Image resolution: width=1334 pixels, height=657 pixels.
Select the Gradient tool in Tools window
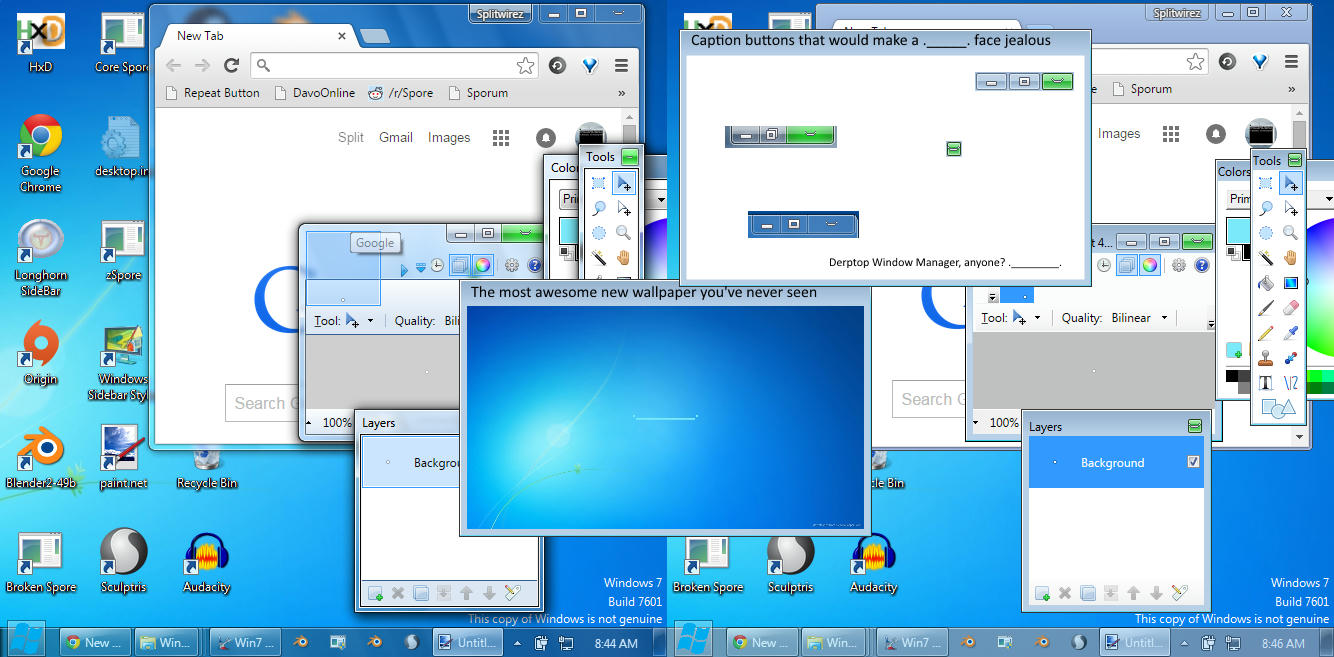point(1291,283)
